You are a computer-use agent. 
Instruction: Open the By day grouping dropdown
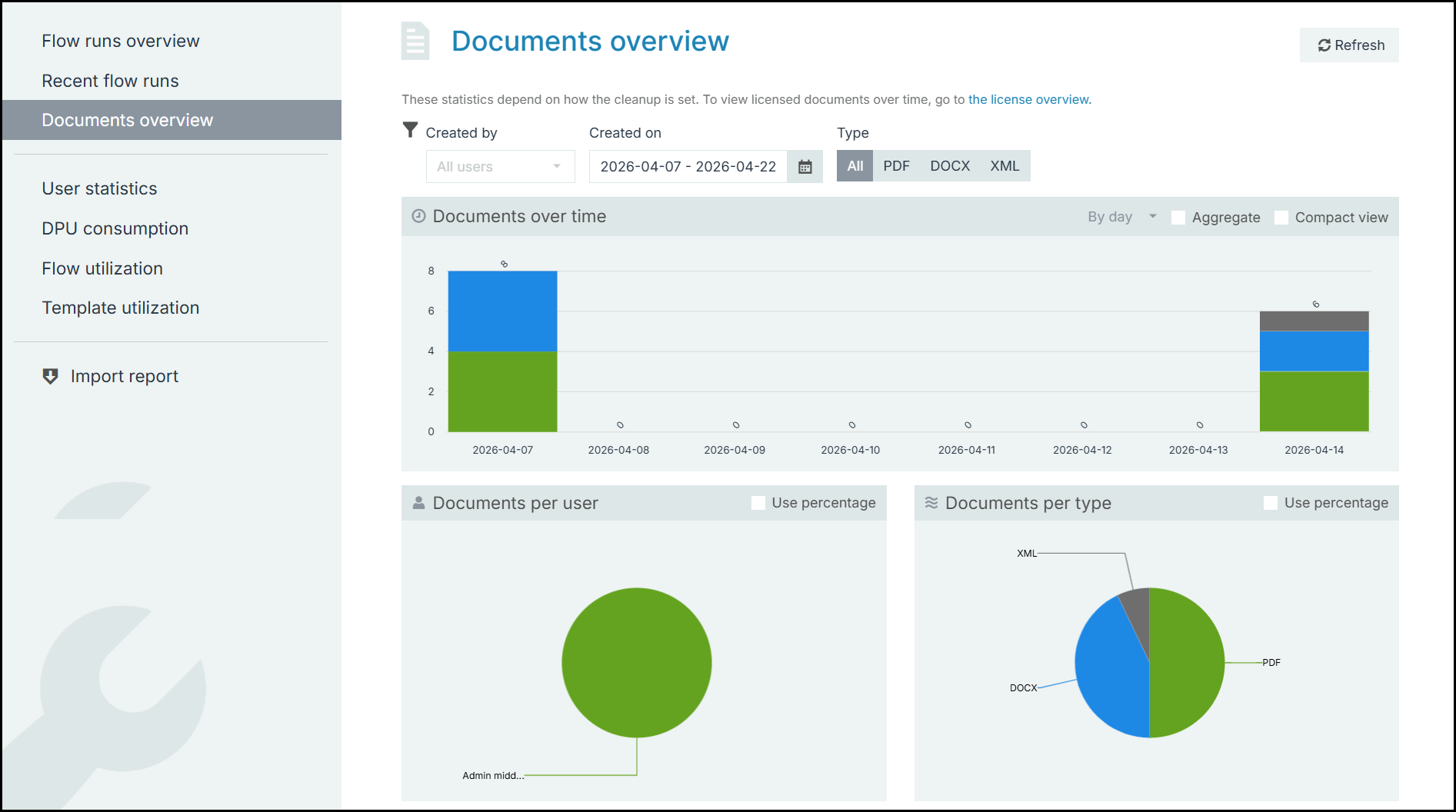(x=1121, y=217)
